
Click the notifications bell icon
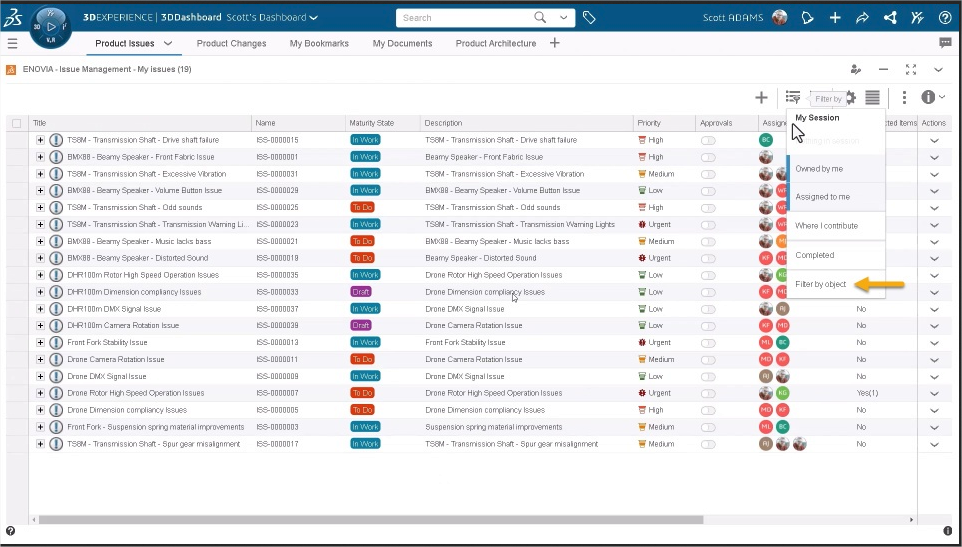pyautogui.click(x=808, y=17)
